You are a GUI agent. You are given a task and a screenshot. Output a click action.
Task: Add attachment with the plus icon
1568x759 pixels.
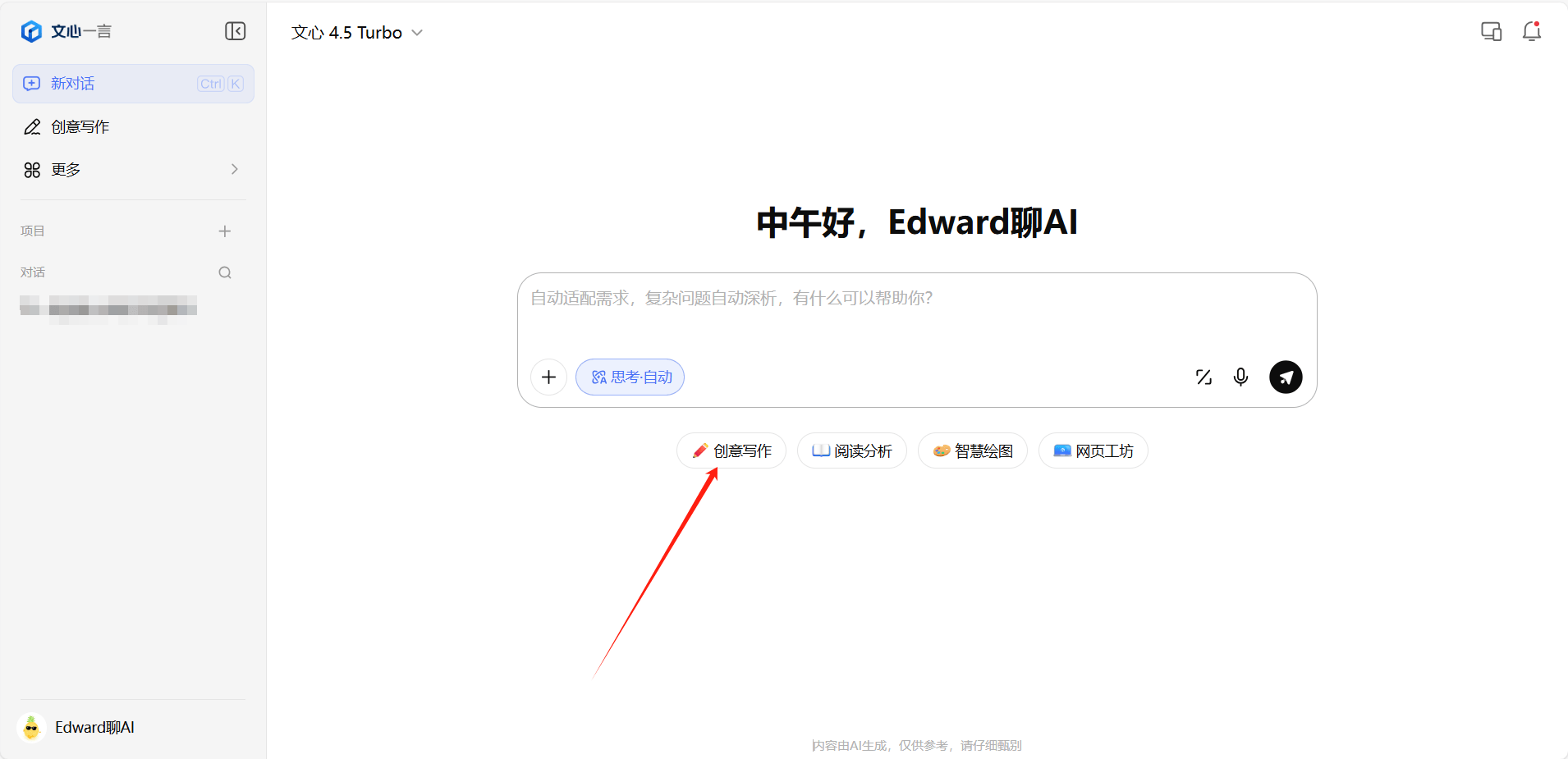pos(548,377)
